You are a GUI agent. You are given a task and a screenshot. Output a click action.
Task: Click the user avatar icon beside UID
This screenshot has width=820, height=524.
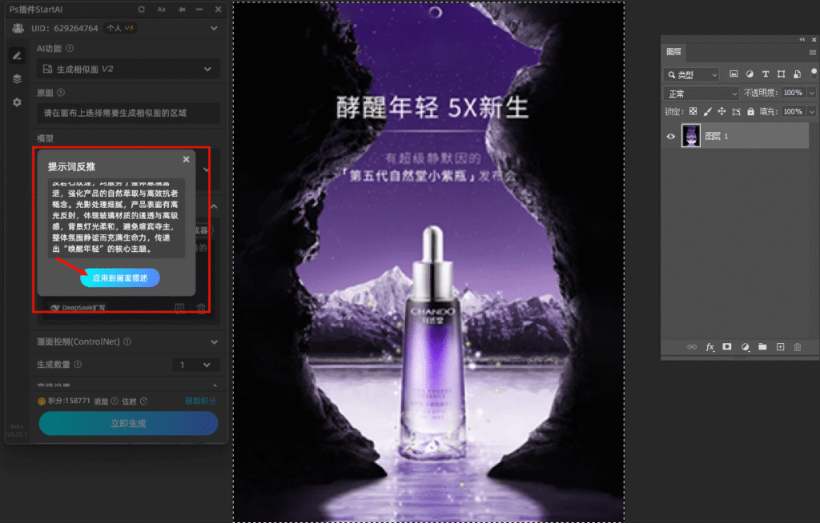[x=18, y=28]
